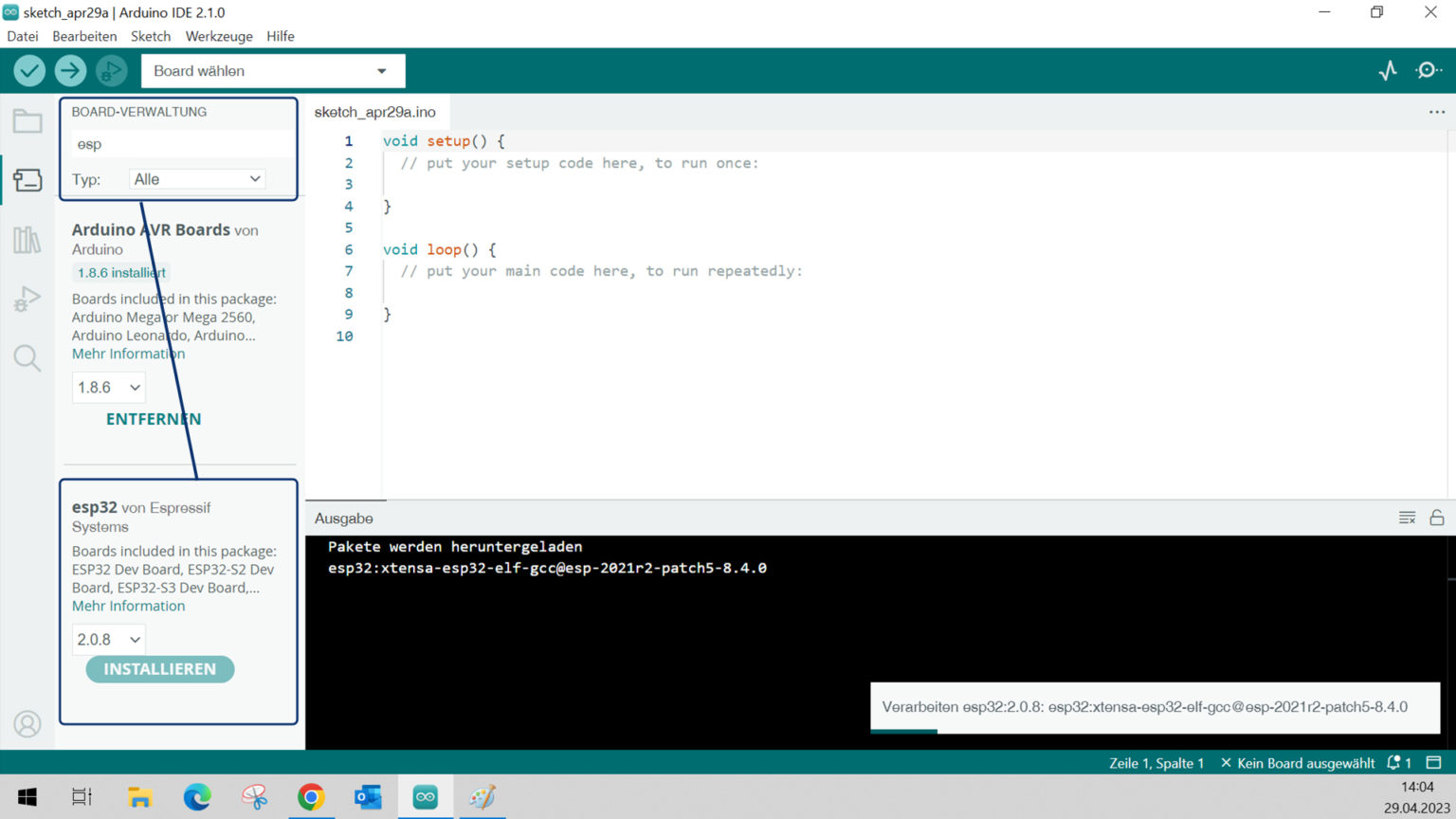Open the Typ filter dropdown
The height and width of the screenshot is (819, 1456).
197,179
